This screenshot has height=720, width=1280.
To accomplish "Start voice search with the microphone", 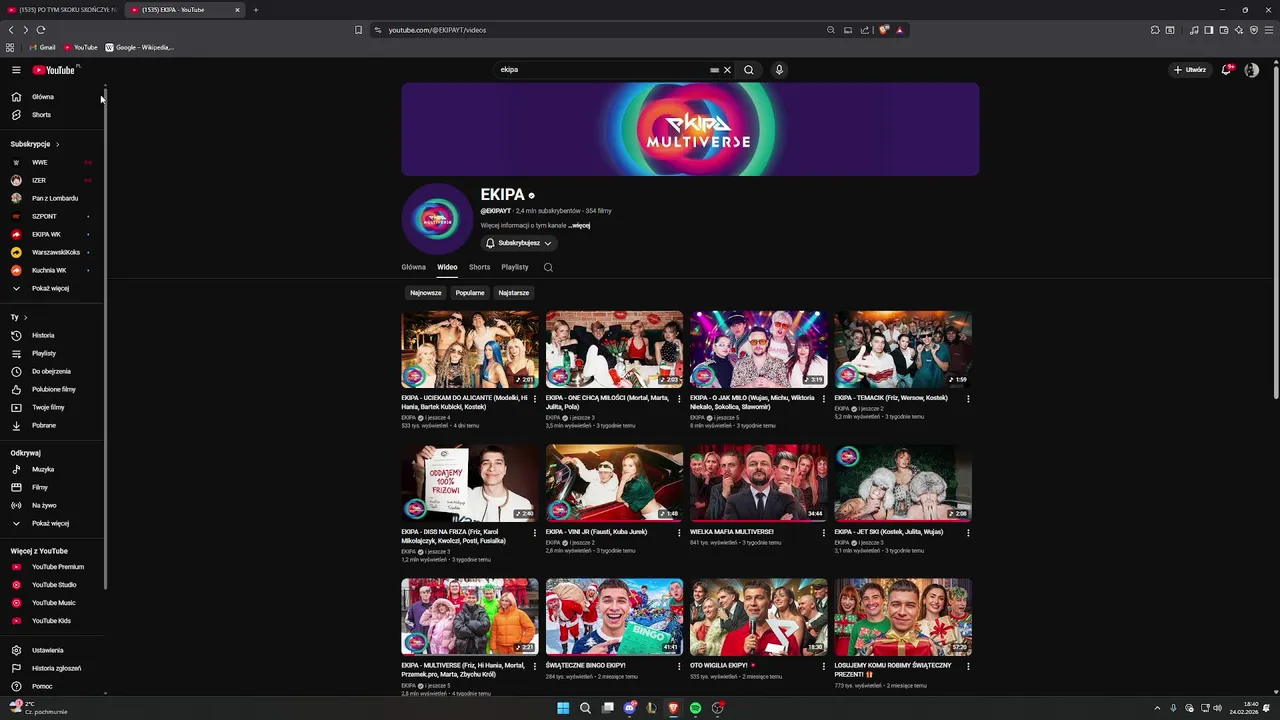I will point(779,70).
